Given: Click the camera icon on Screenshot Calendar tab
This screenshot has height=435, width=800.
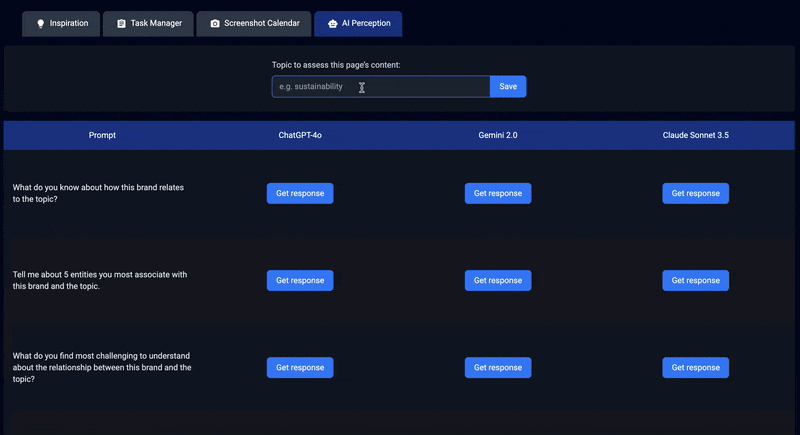Looking at the screenshot, I should pos(215,23).
